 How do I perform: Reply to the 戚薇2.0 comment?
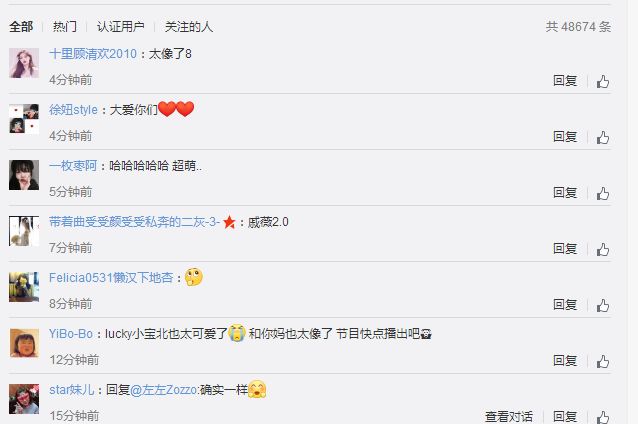pyautogui.click(x=565, y=249)
